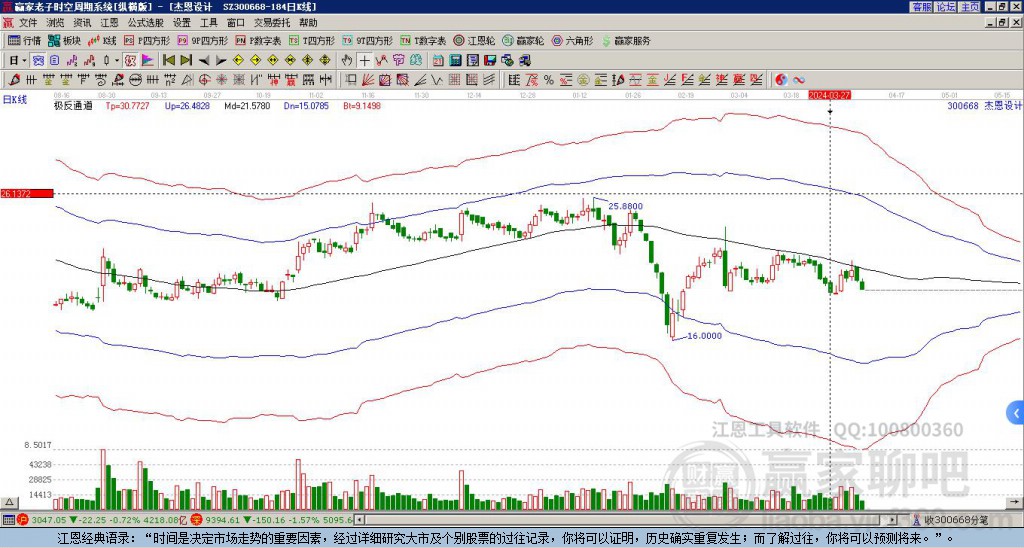Open the 资讯 menu
1024x548 pixels.
point(82,23)
